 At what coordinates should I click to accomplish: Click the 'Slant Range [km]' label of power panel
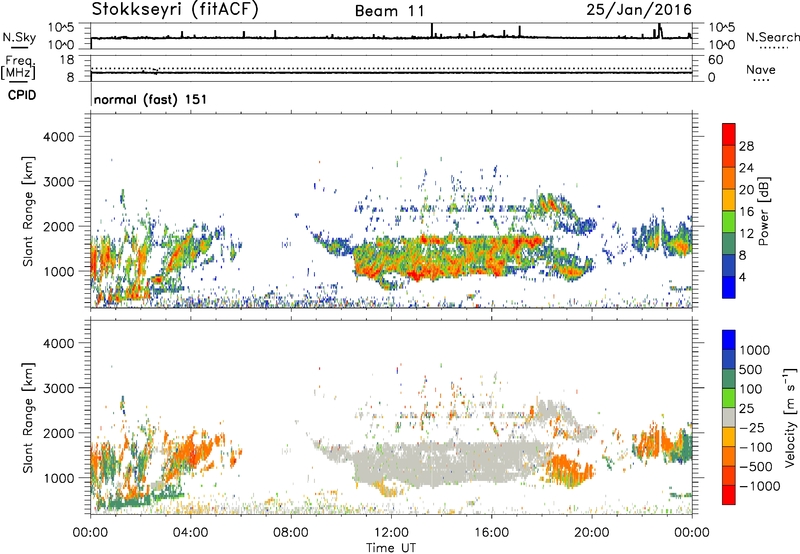click(28, 211)
